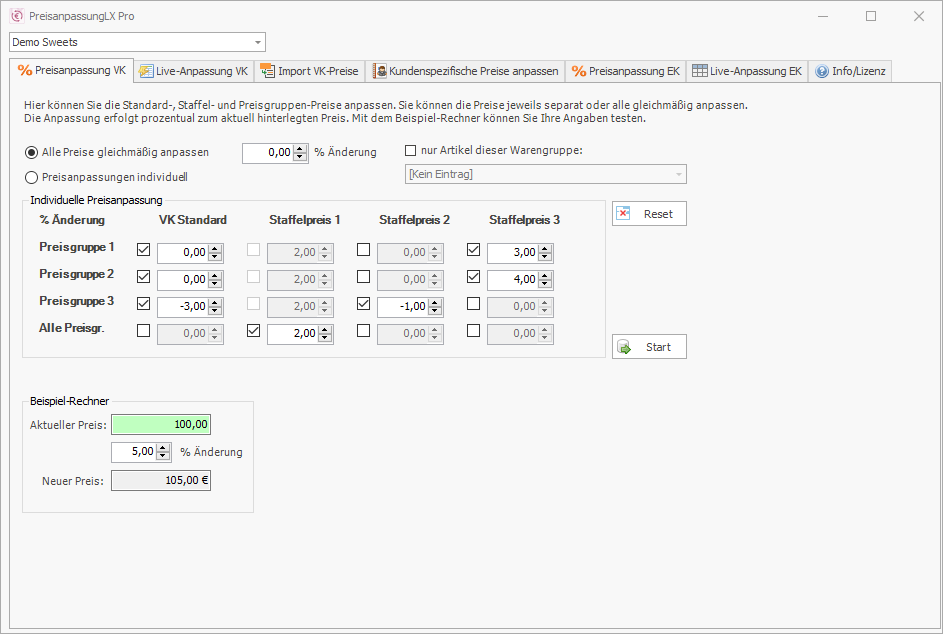This screenshot has height=634, width=943.
Task: Expand the '[Kein Eintrag]' Warengruppe dropdown
Action: pos(679,175)
